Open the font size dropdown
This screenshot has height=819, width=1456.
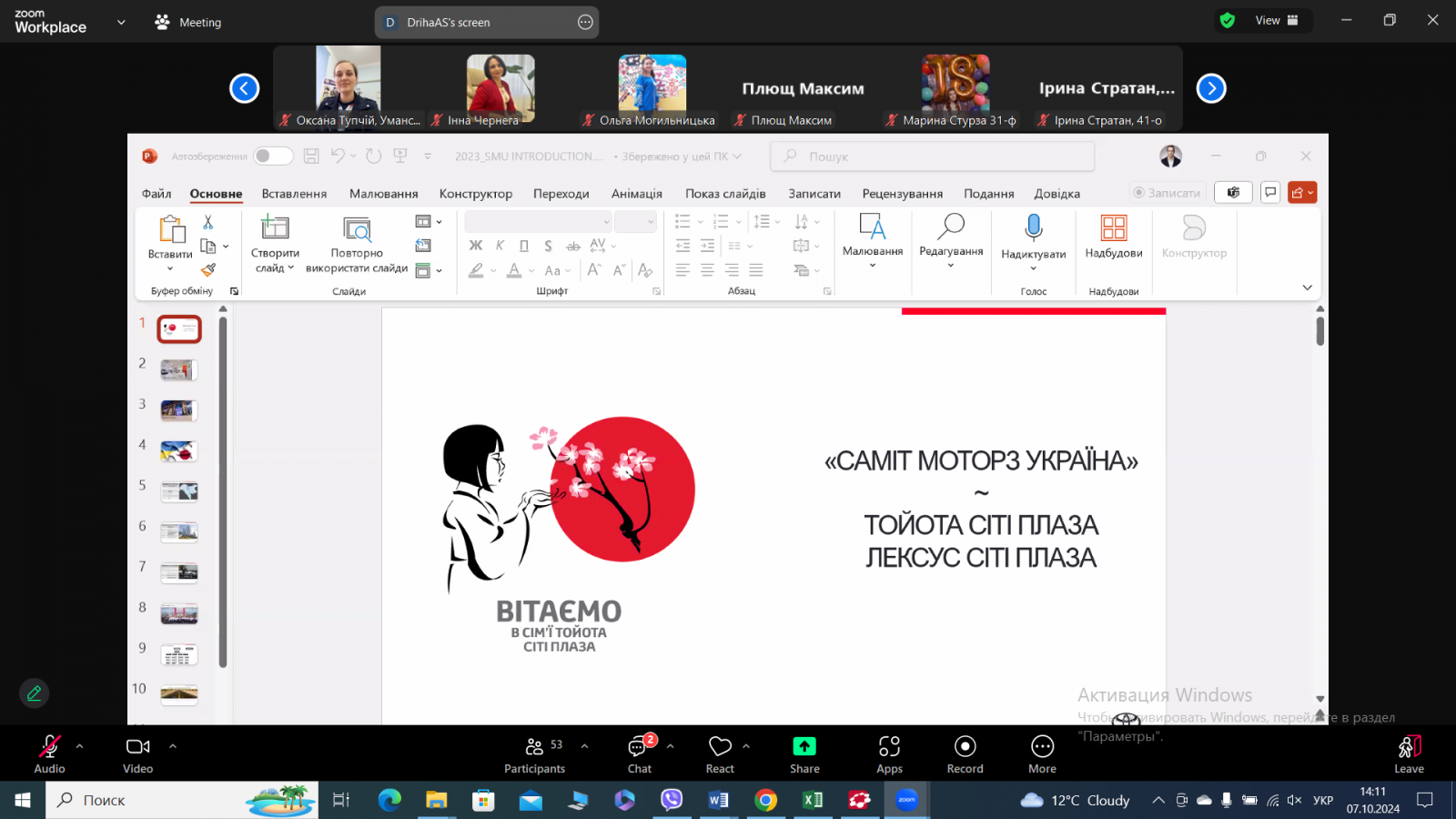pyautogui.click(x=651, y=222)
